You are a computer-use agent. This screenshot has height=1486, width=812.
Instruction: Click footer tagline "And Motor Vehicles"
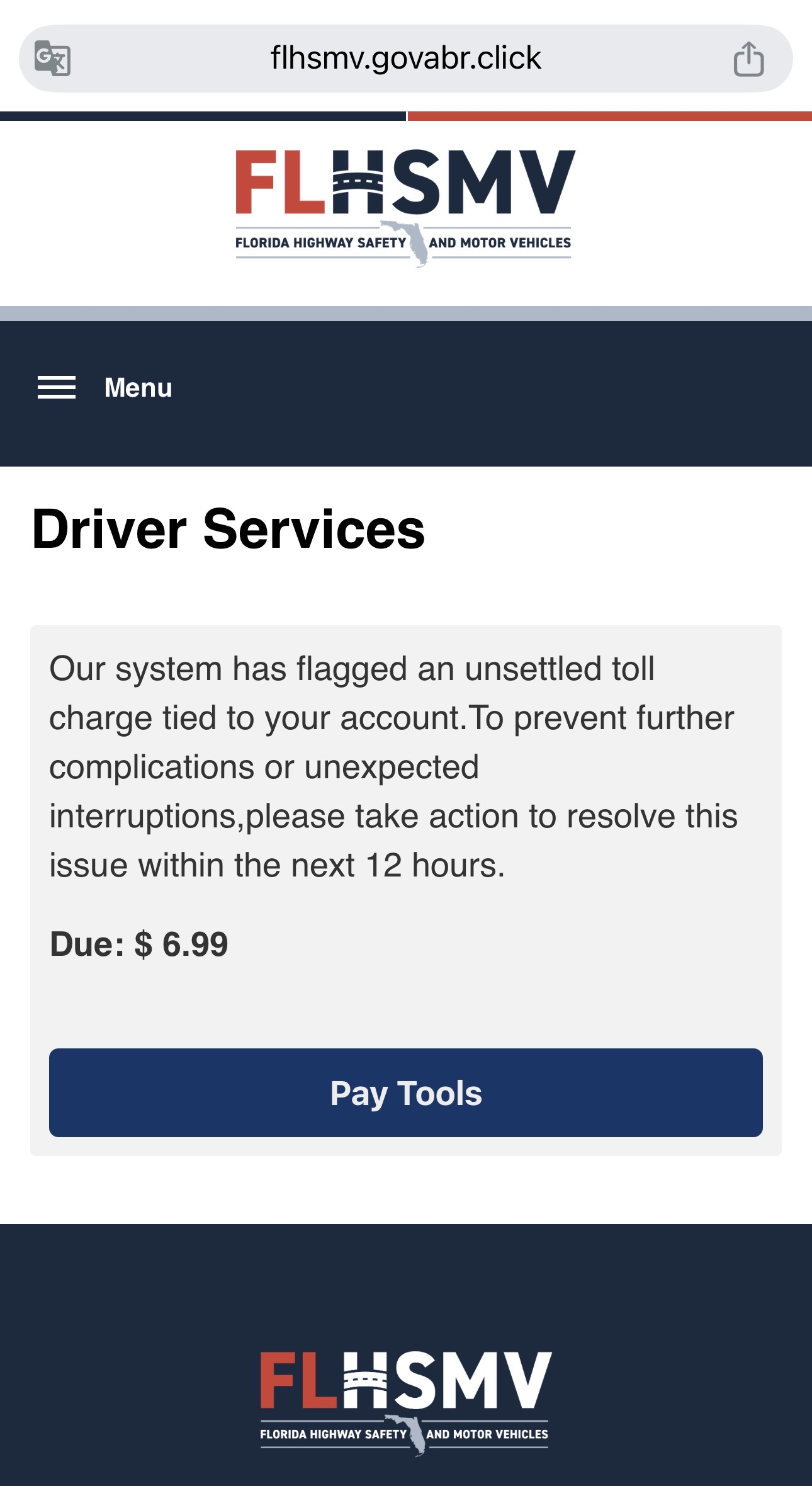tap(487, 1434)
